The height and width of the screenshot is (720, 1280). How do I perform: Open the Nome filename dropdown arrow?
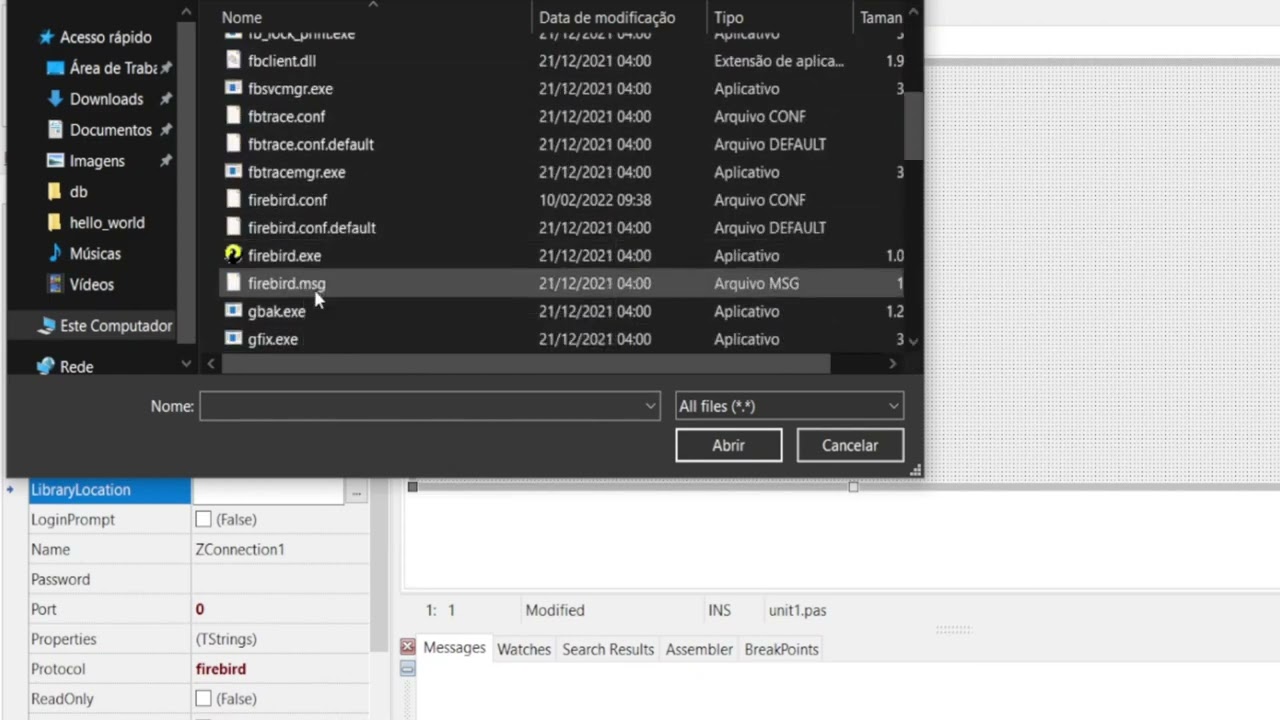tap(650, 406)
